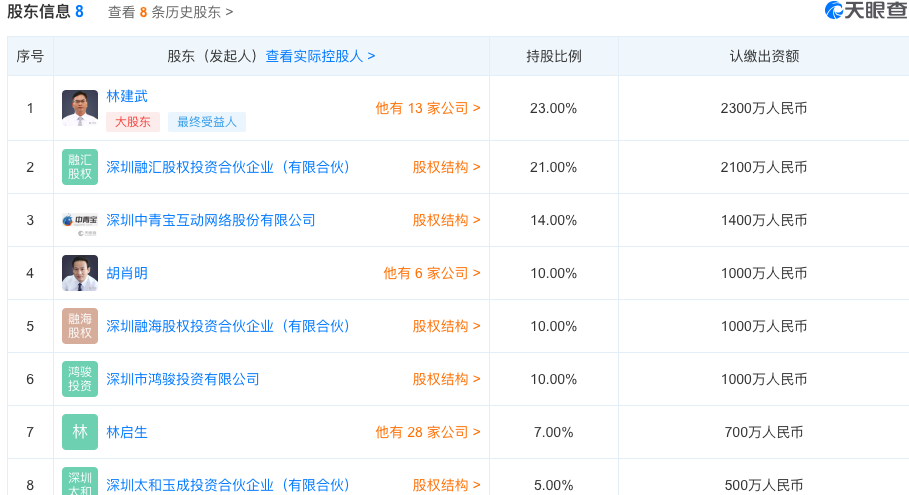Click the 大股东 tag
This screenshot has height=495, width=909.
coord(133,122)
